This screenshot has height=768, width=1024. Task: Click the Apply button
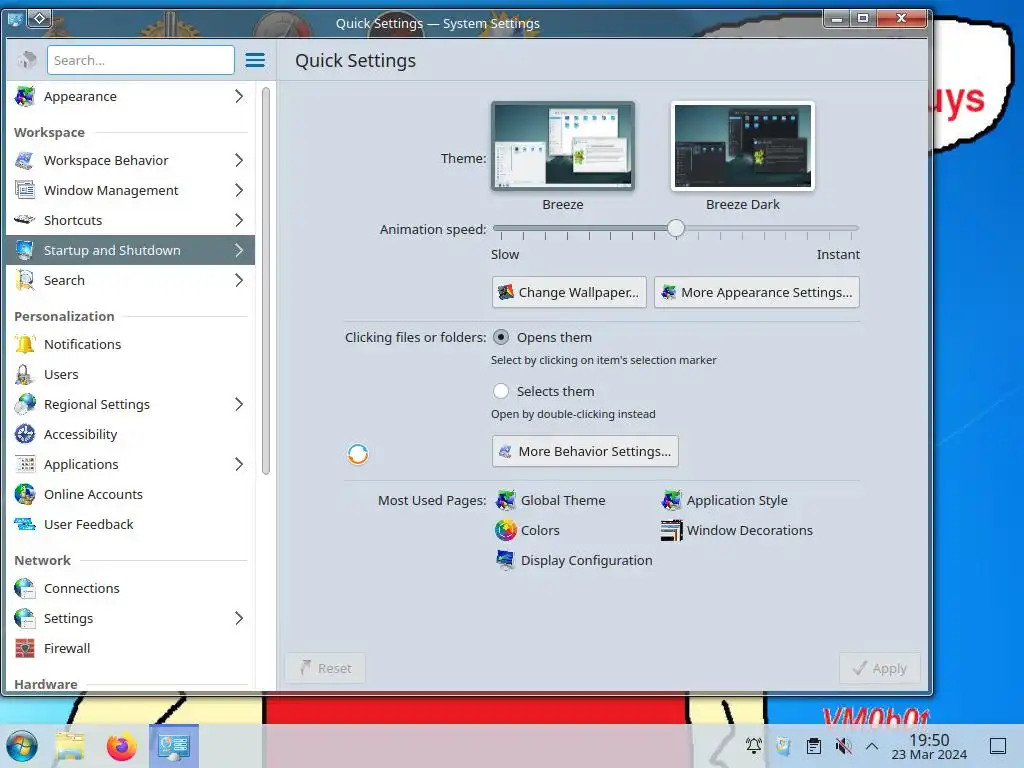click(x=880, y=669)
